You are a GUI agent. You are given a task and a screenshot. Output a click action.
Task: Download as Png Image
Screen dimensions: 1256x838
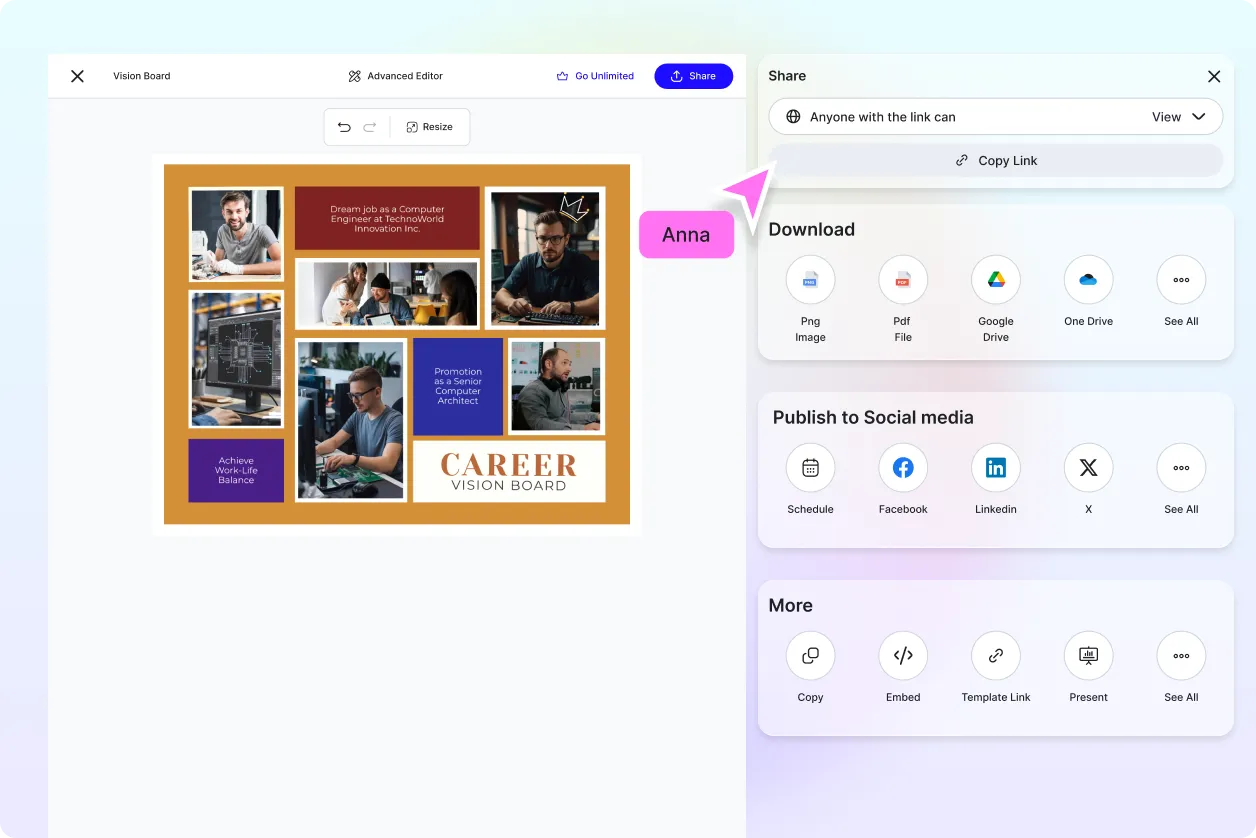click(x=810, y=280)
